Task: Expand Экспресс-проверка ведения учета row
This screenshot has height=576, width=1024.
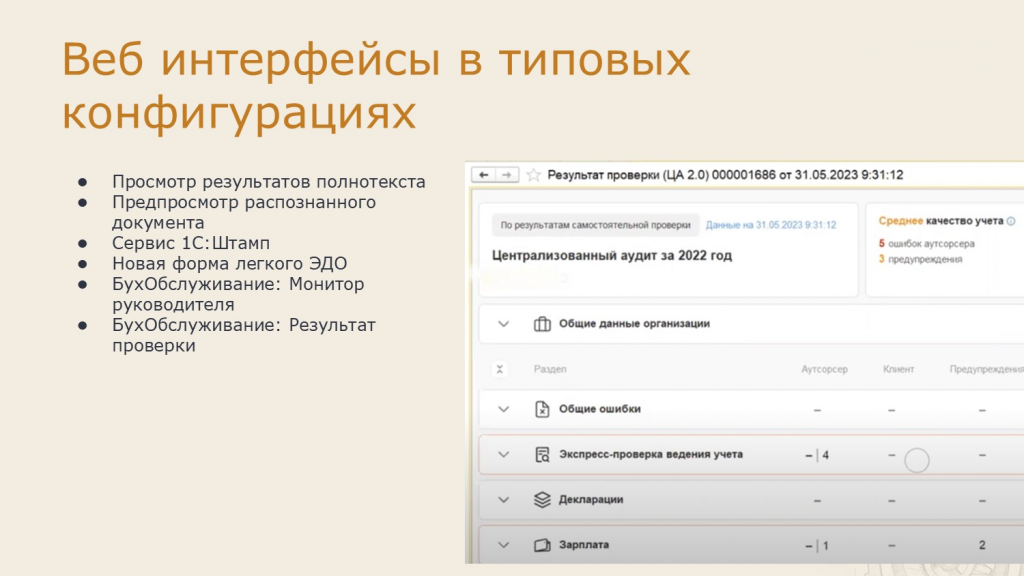Action: (504, 455)
